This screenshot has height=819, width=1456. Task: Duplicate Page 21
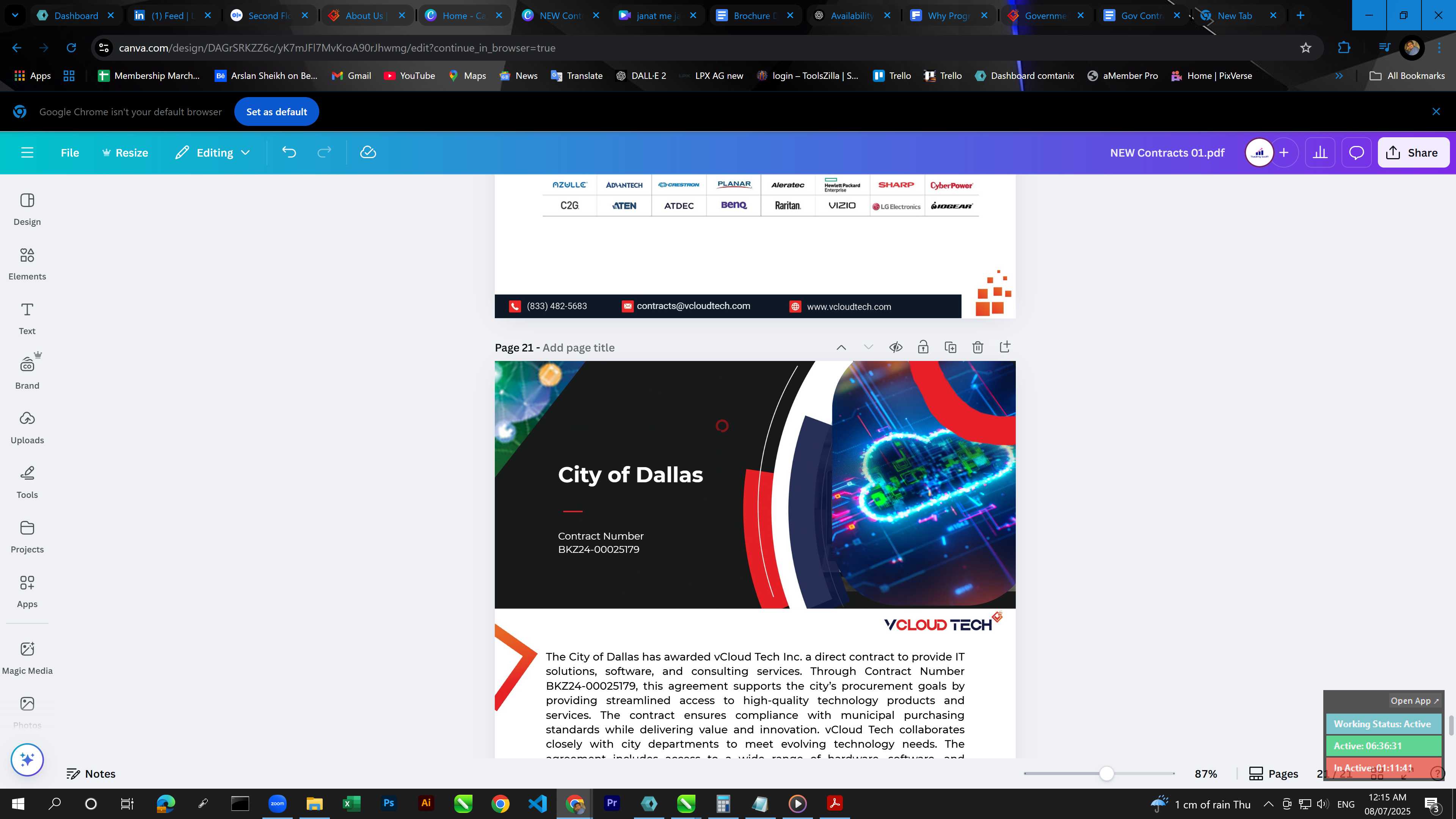951,347
